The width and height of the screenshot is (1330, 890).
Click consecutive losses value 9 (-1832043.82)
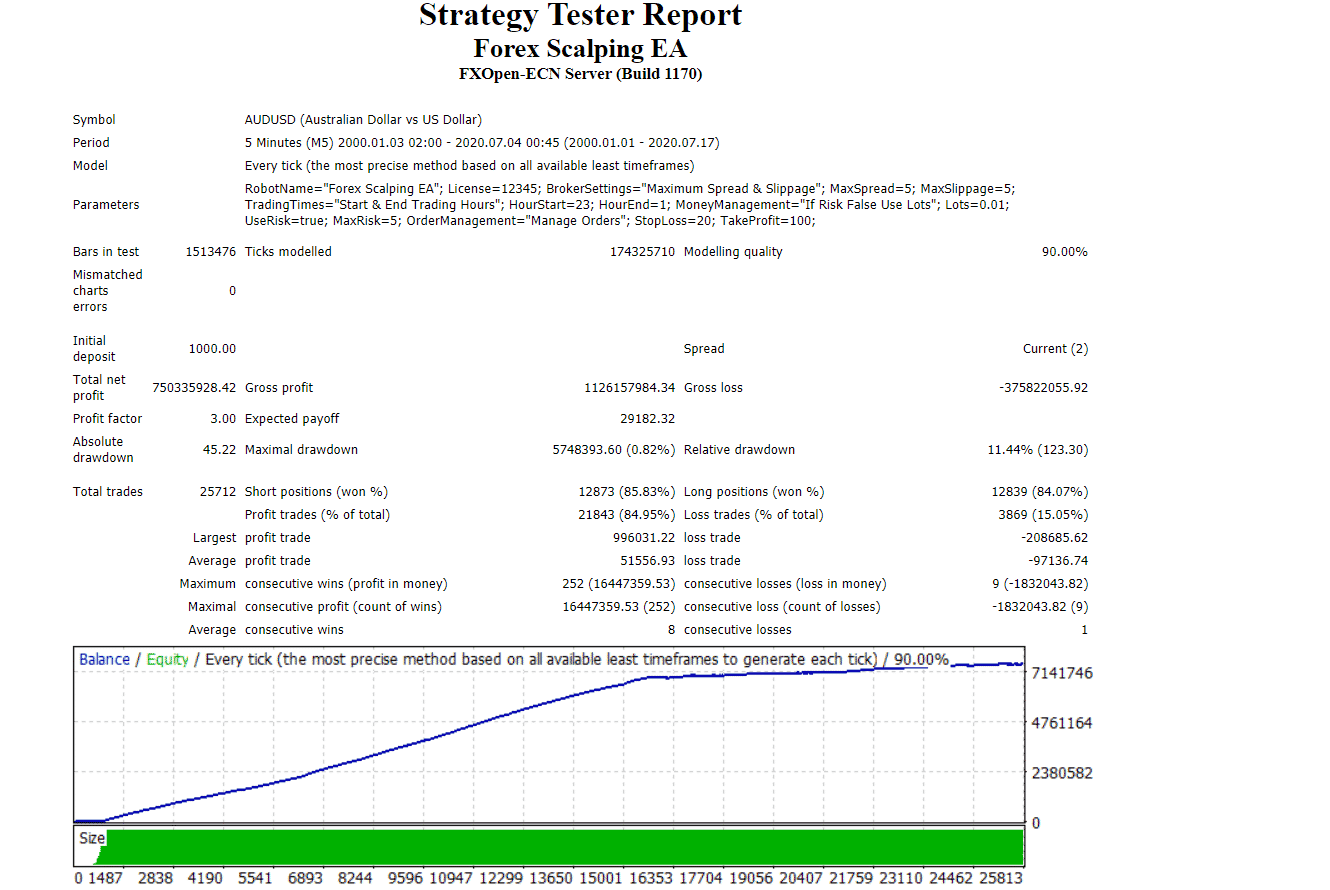click(1040, 584)
